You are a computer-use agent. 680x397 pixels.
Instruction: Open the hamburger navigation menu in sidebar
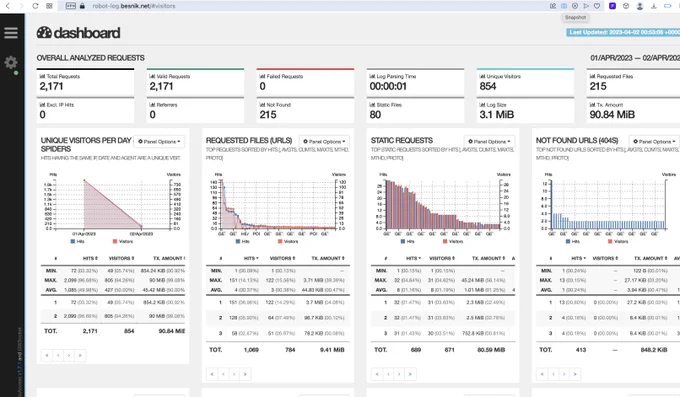click(11, 33)
